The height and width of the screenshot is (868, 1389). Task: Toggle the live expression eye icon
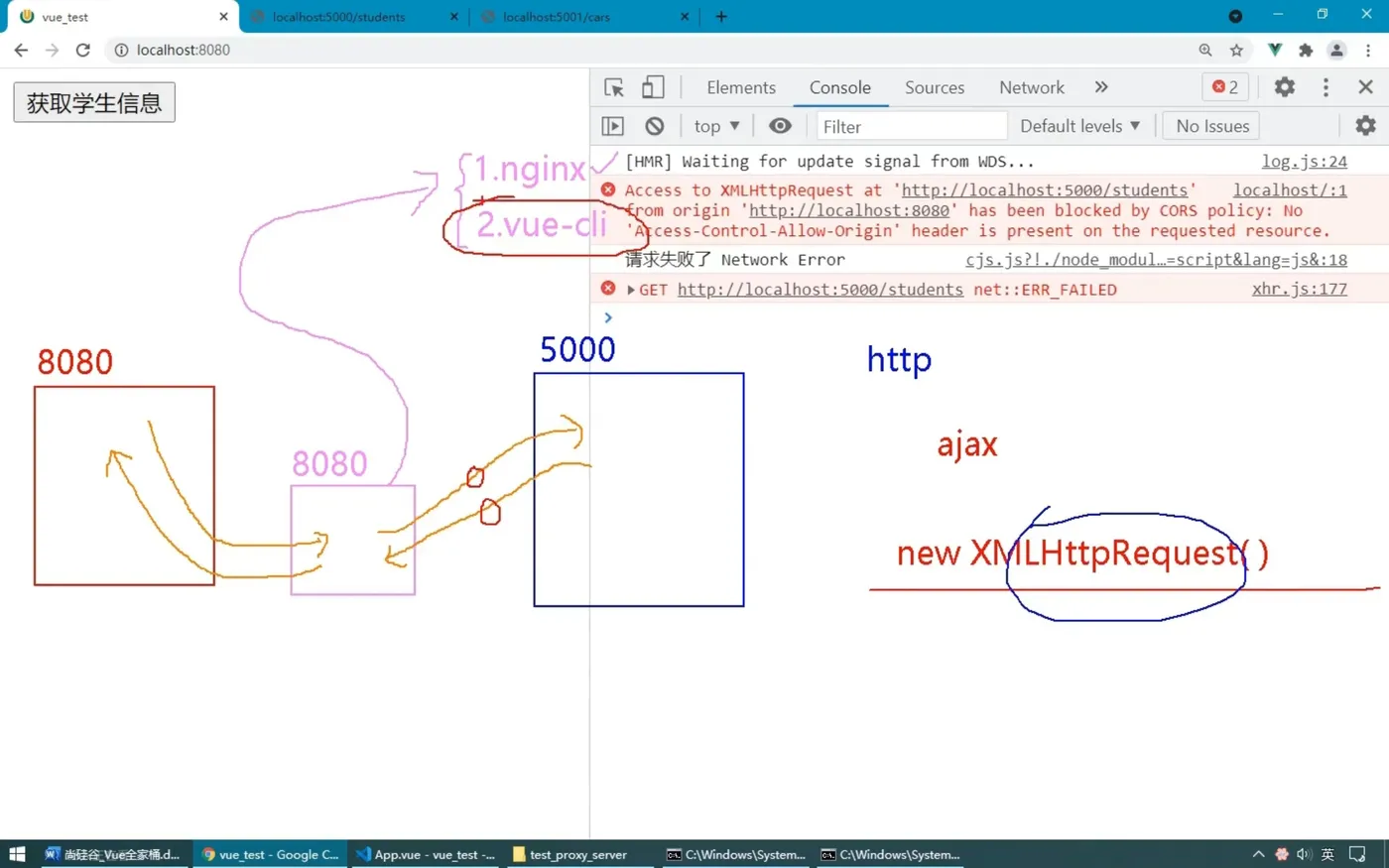[x=780, y=126]
